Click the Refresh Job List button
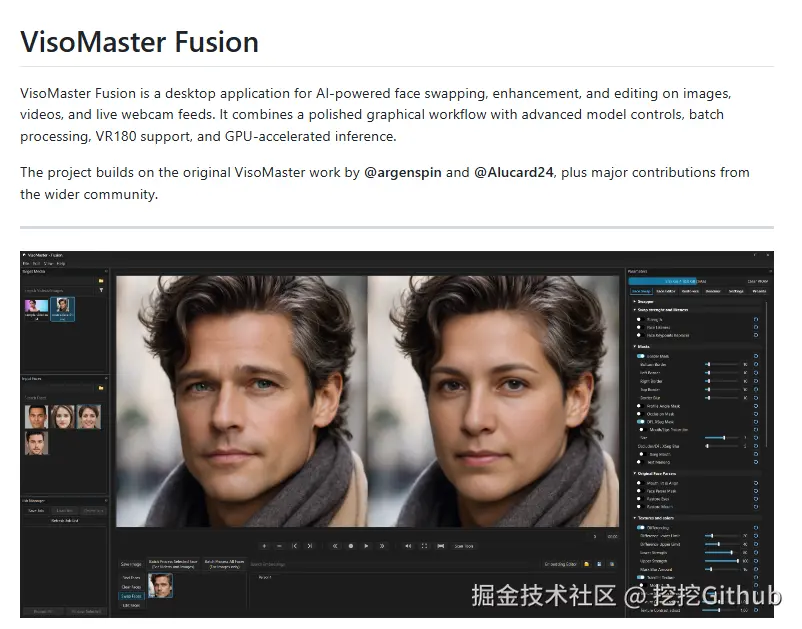Screen dimensions: 802x629 click(x=65, y=520)
